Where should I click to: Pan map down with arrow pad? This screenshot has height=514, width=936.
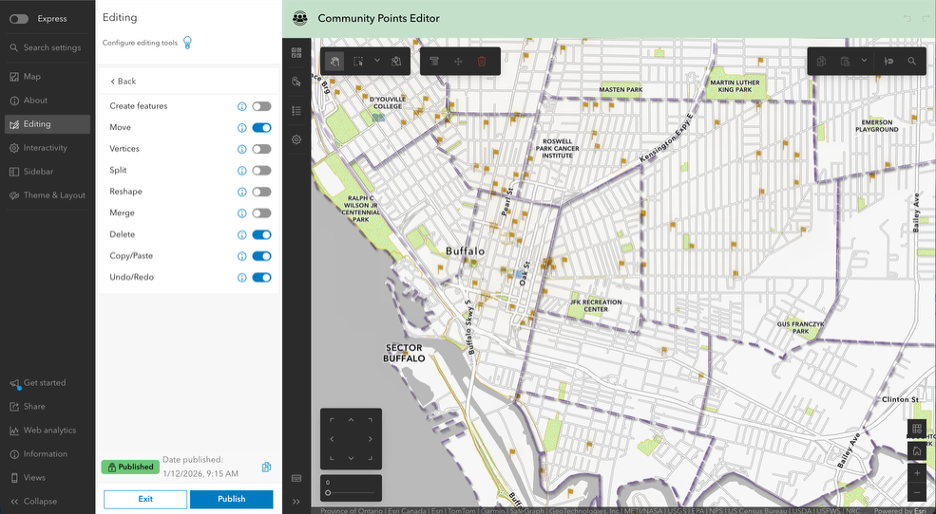click(351, 458)
